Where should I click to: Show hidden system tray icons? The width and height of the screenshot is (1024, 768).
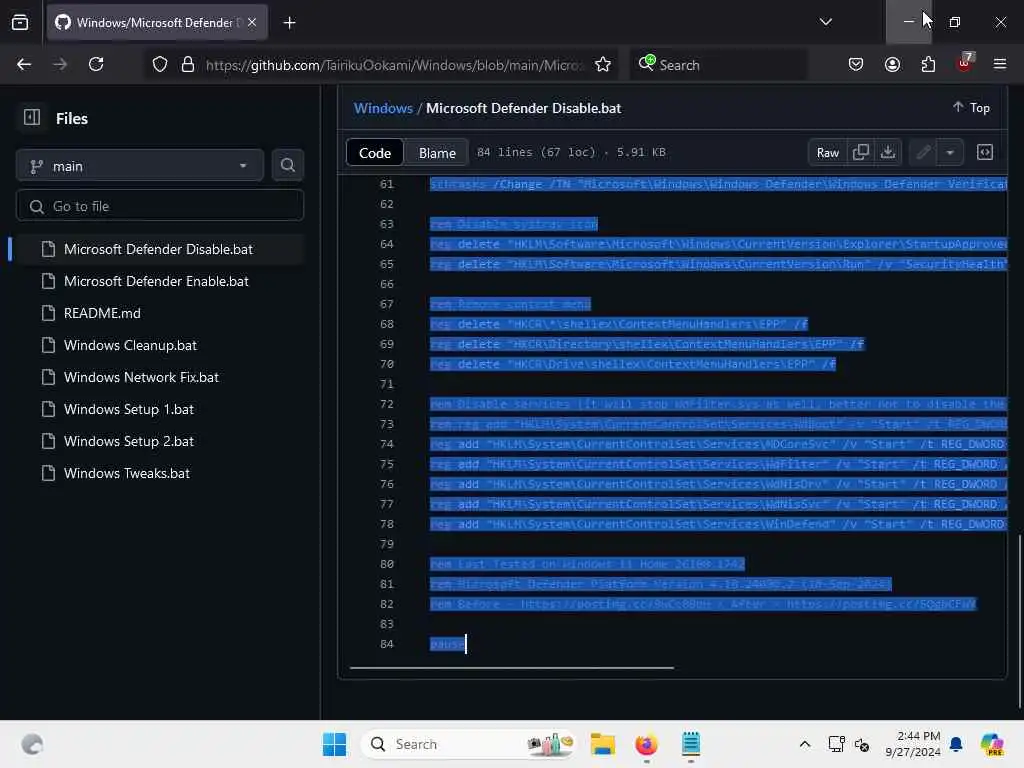805,744
